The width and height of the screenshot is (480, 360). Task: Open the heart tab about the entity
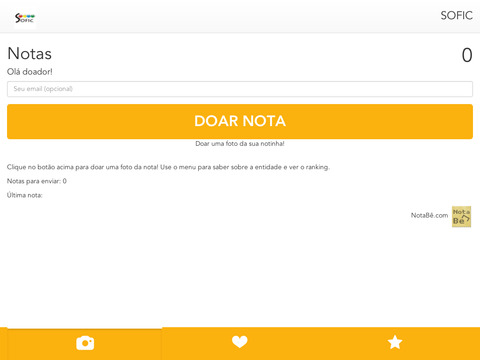[240, 342]
